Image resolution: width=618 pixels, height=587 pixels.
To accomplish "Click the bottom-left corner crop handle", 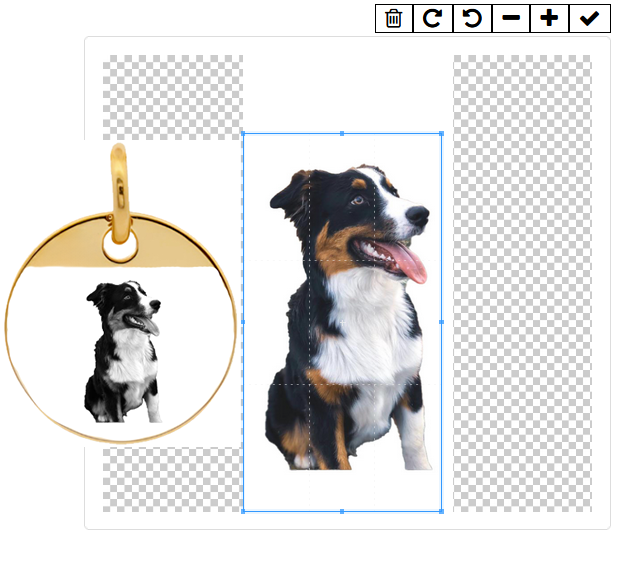I will point(243,511).
